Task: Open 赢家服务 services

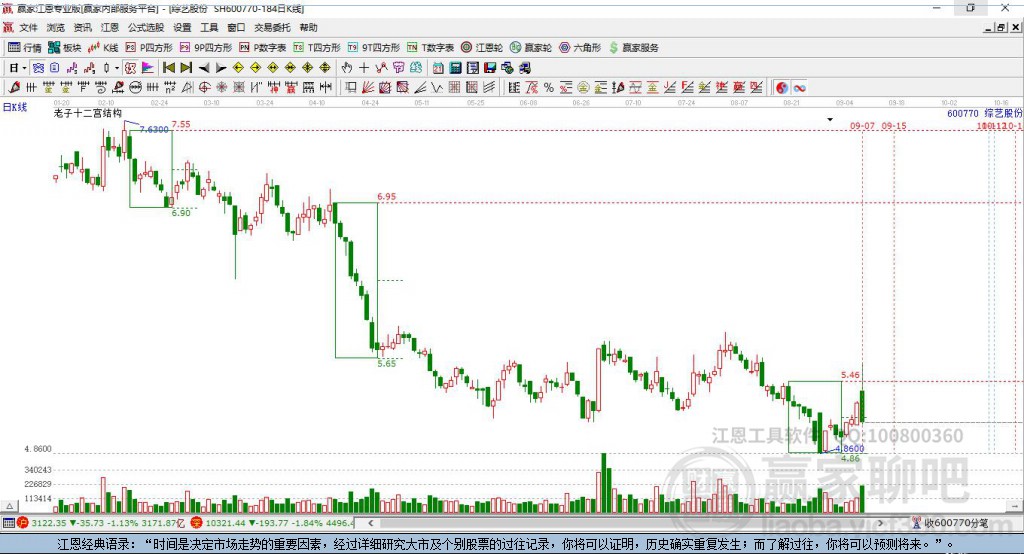Action: pyautogui.click(x=633, y=48)
